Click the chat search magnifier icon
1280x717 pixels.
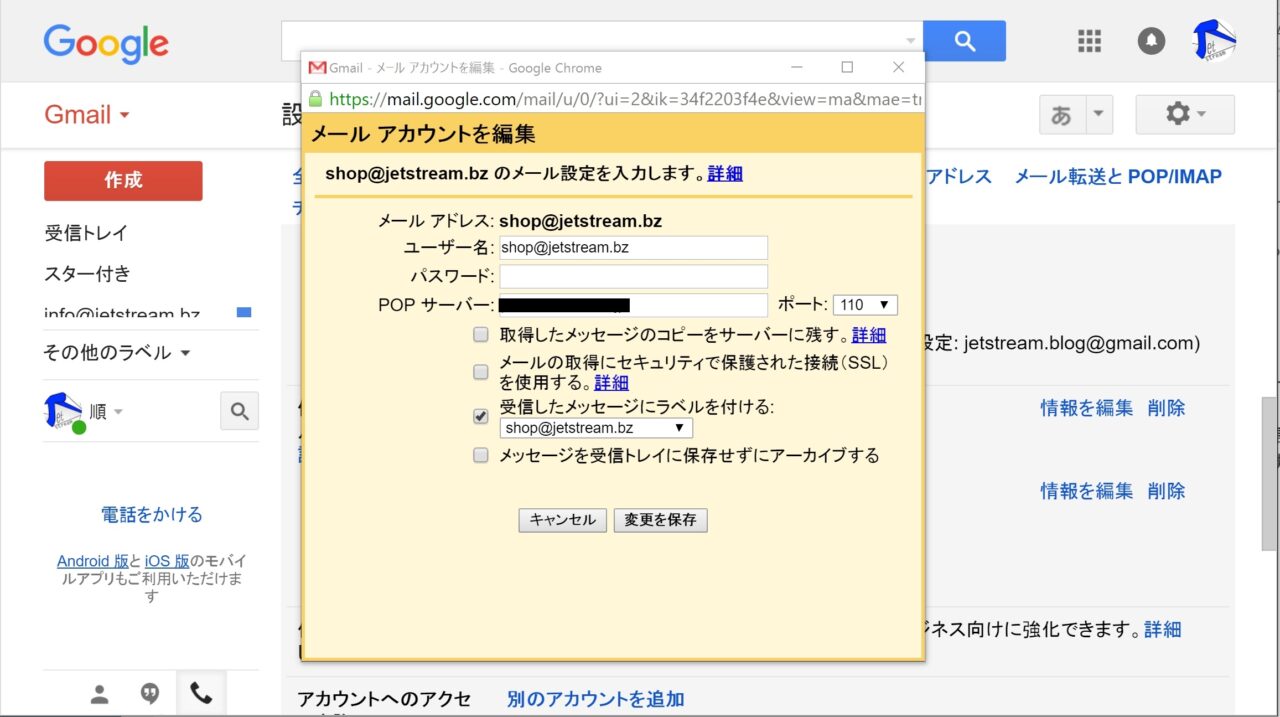coord(239,411)
